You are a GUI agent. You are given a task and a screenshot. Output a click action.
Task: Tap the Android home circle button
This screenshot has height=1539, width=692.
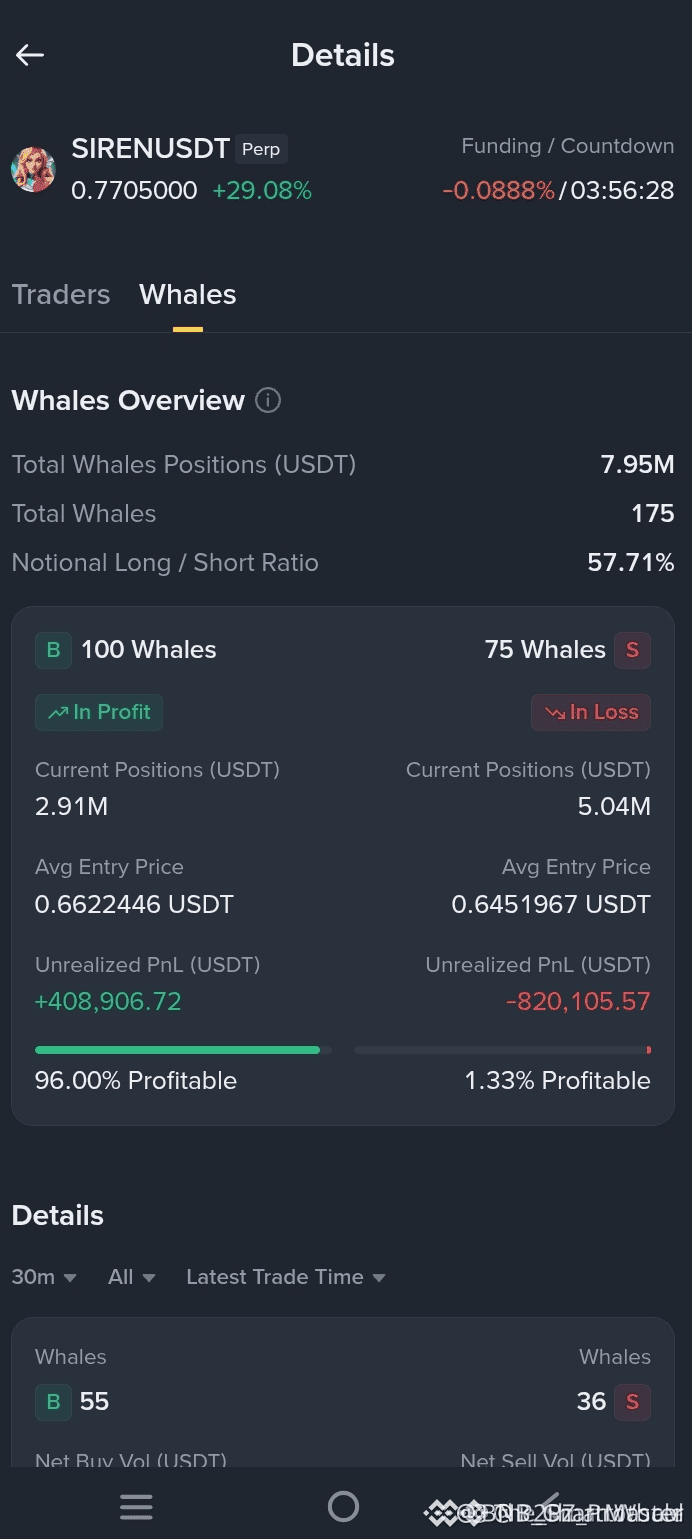point(343,1506)
